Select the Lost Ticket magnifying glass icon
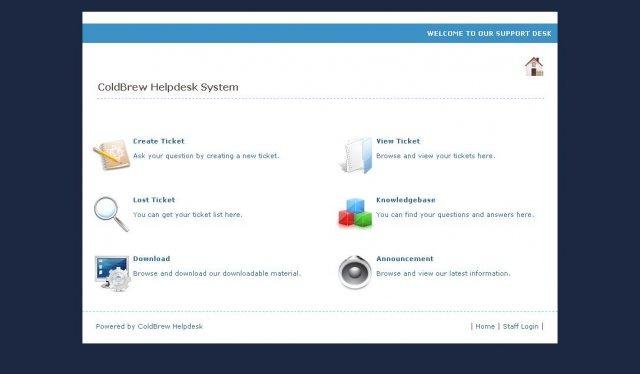 pyautogui.click(x=111, y=214)
